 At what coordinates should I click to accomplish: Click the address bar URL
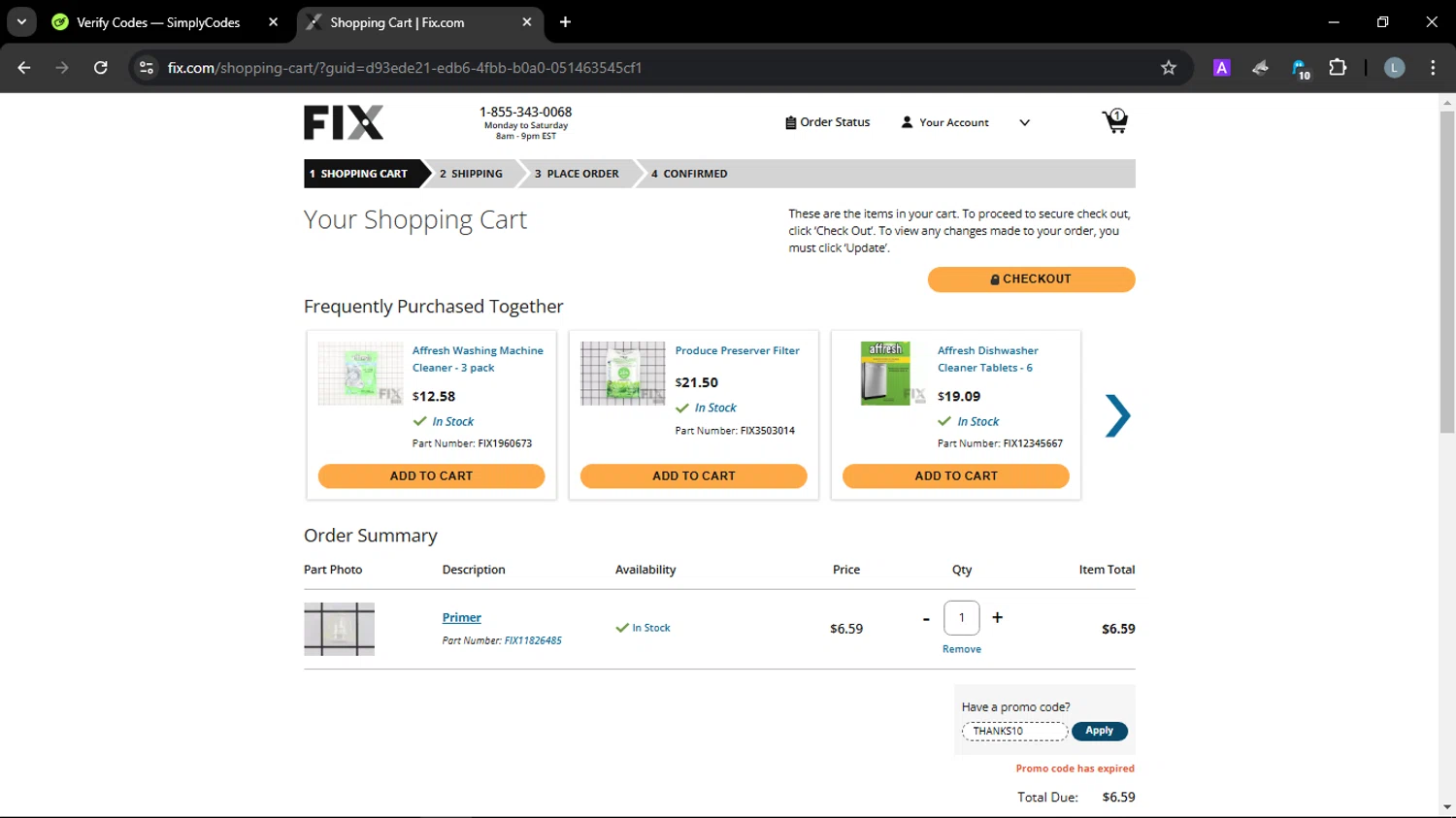point(404,68)
